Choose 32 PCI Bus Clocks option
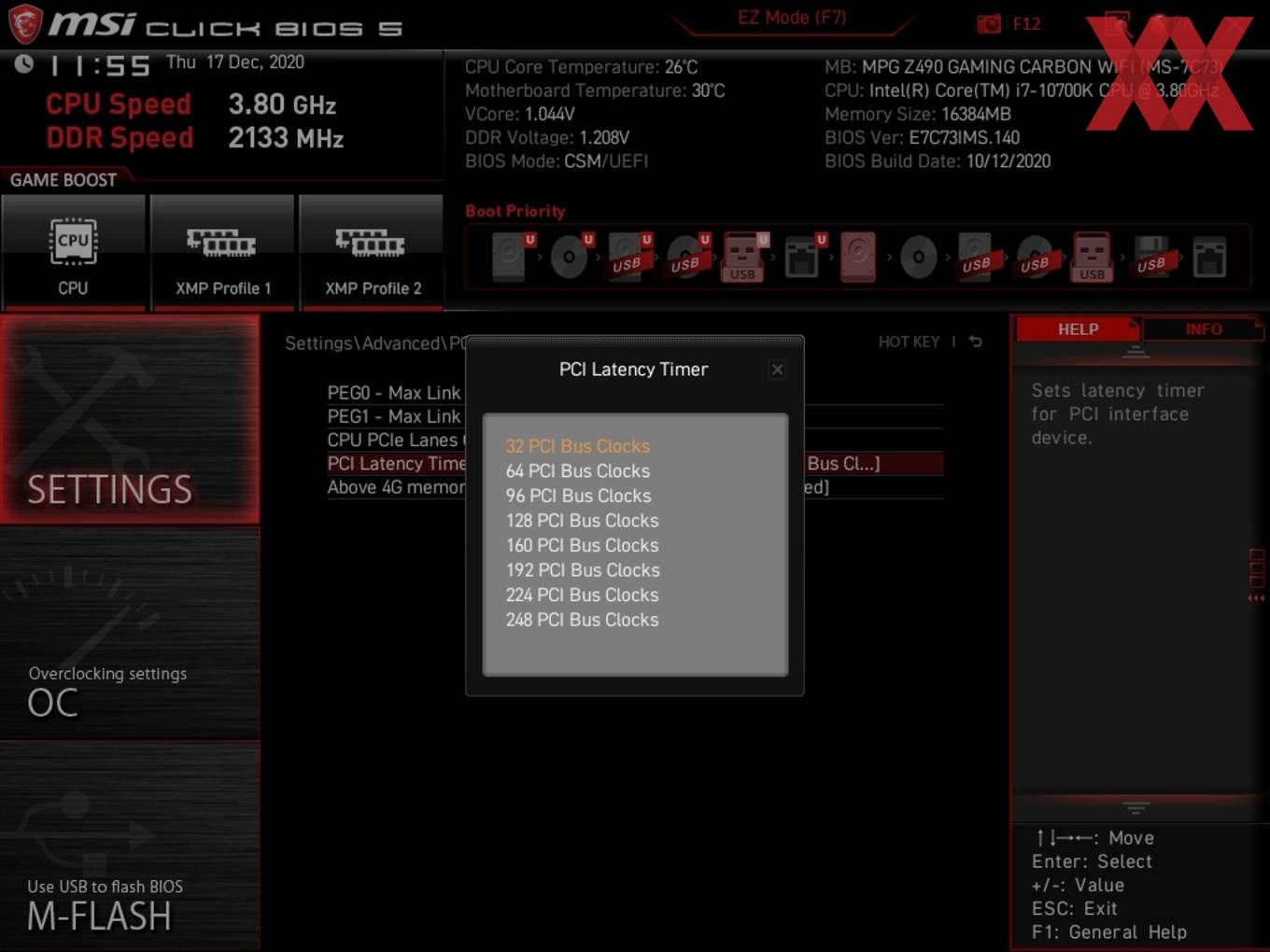 (578, 446)
